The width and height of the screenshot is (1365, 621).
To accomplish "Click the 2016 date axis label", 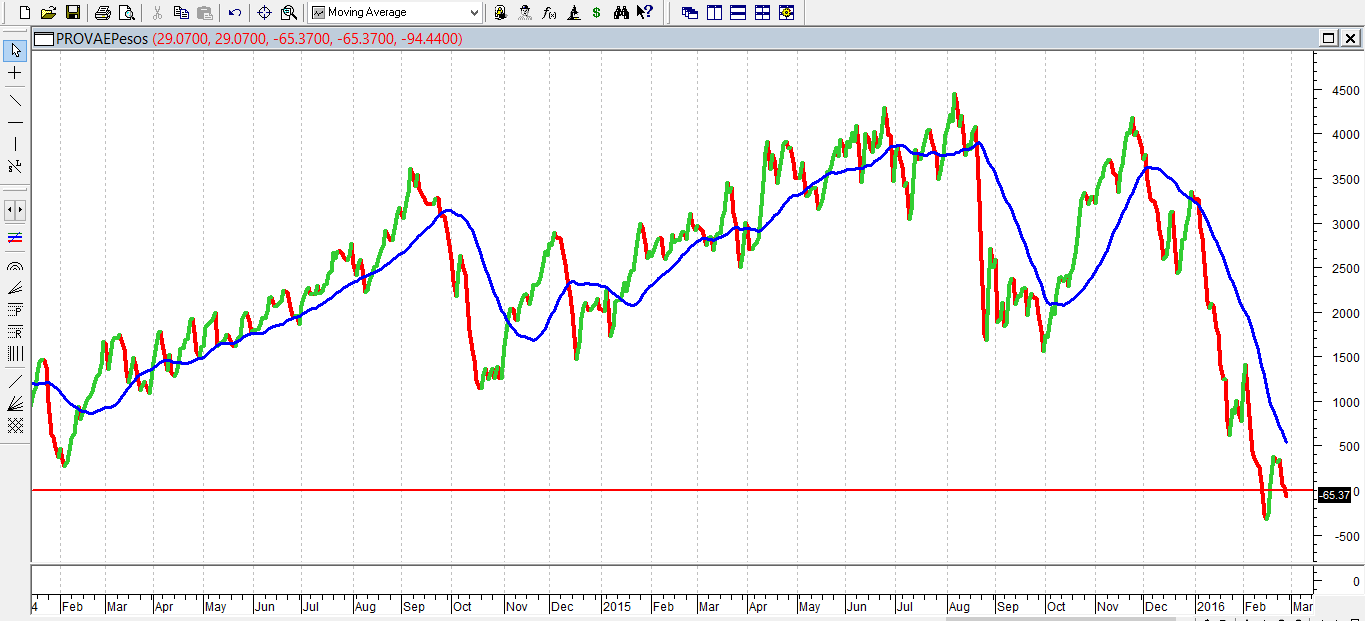I will point(1210,606).
